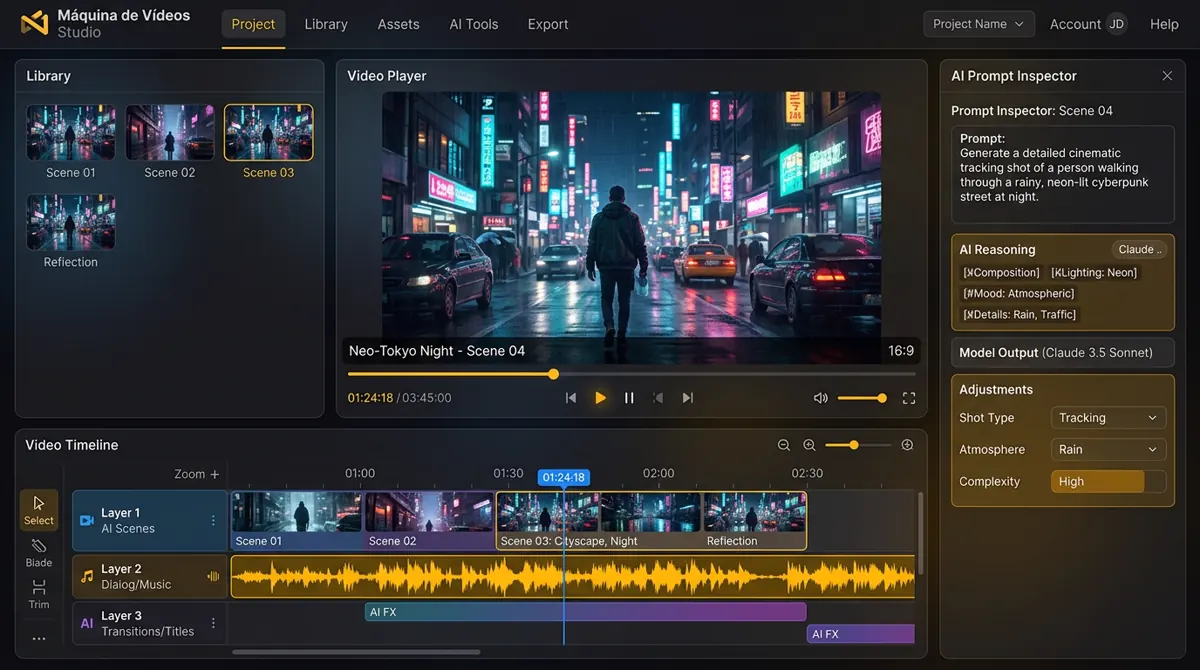Image resolution: width=1200 pixels, height=670 pixels.
Task: Open Project Name dropdown
Action: 979,24
